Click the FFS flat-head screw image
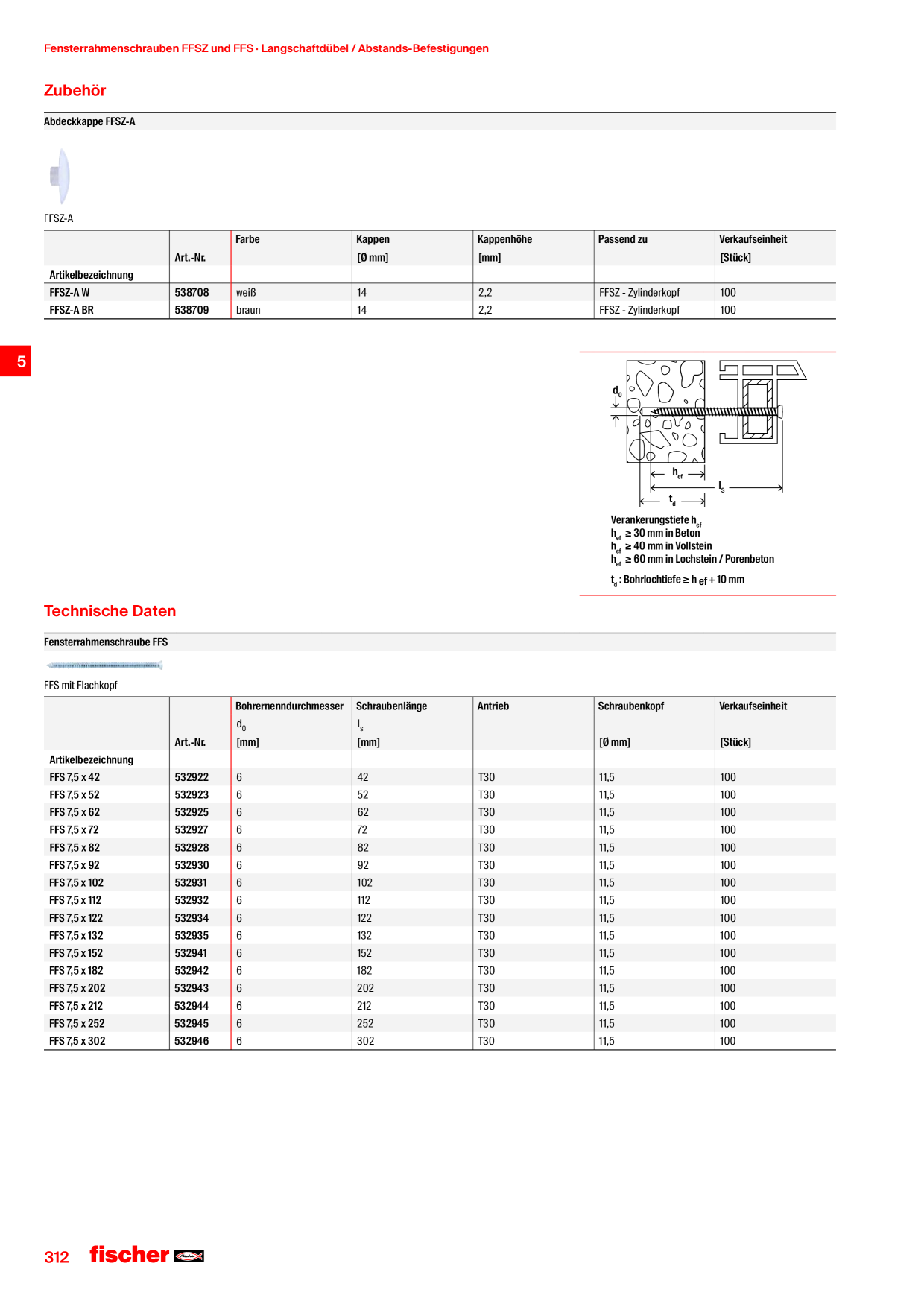 pyautogui.click(x=104, y=665)
